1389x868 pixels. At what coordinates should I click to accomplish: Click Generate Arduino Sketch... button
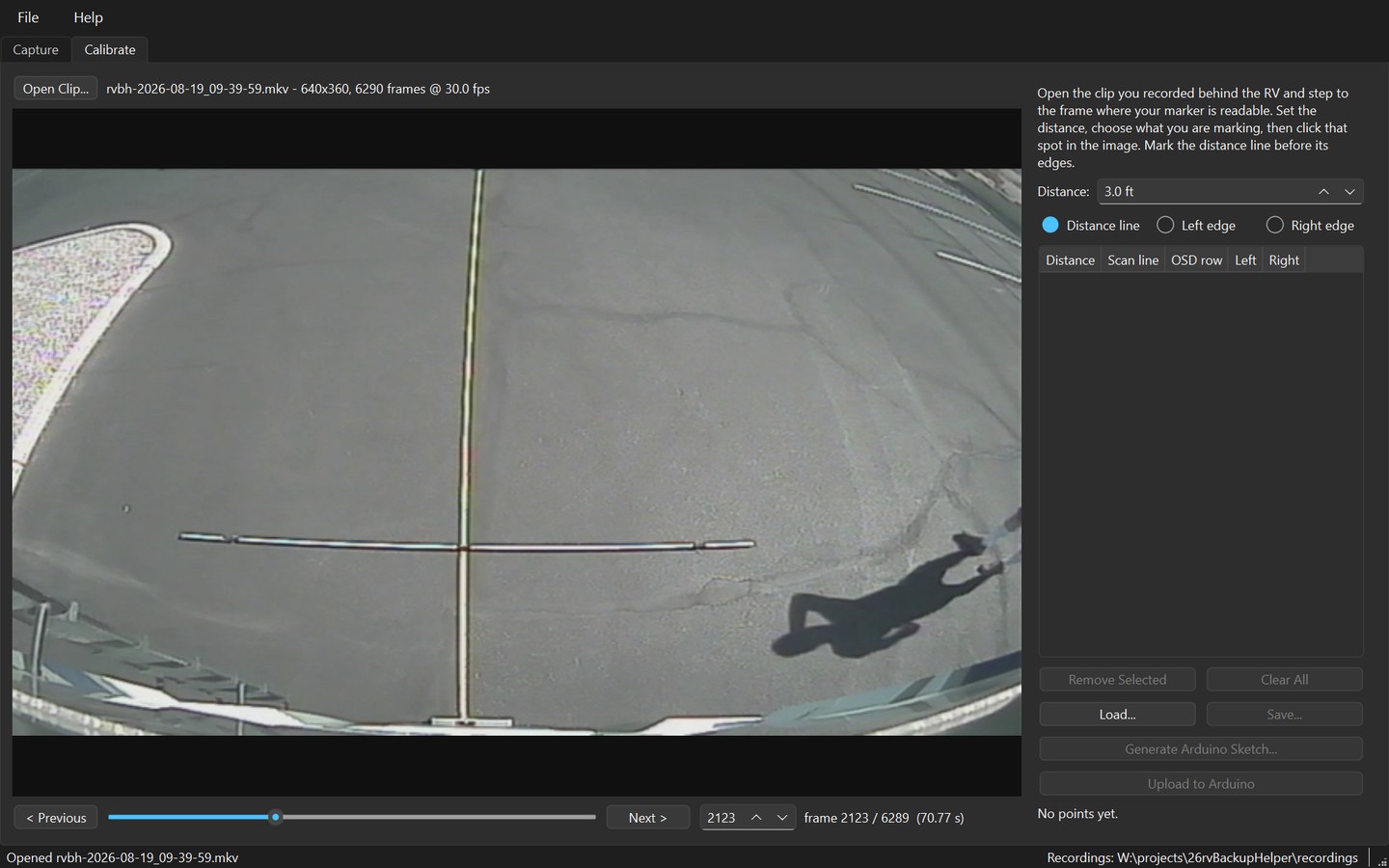[x=1201, y=749]
